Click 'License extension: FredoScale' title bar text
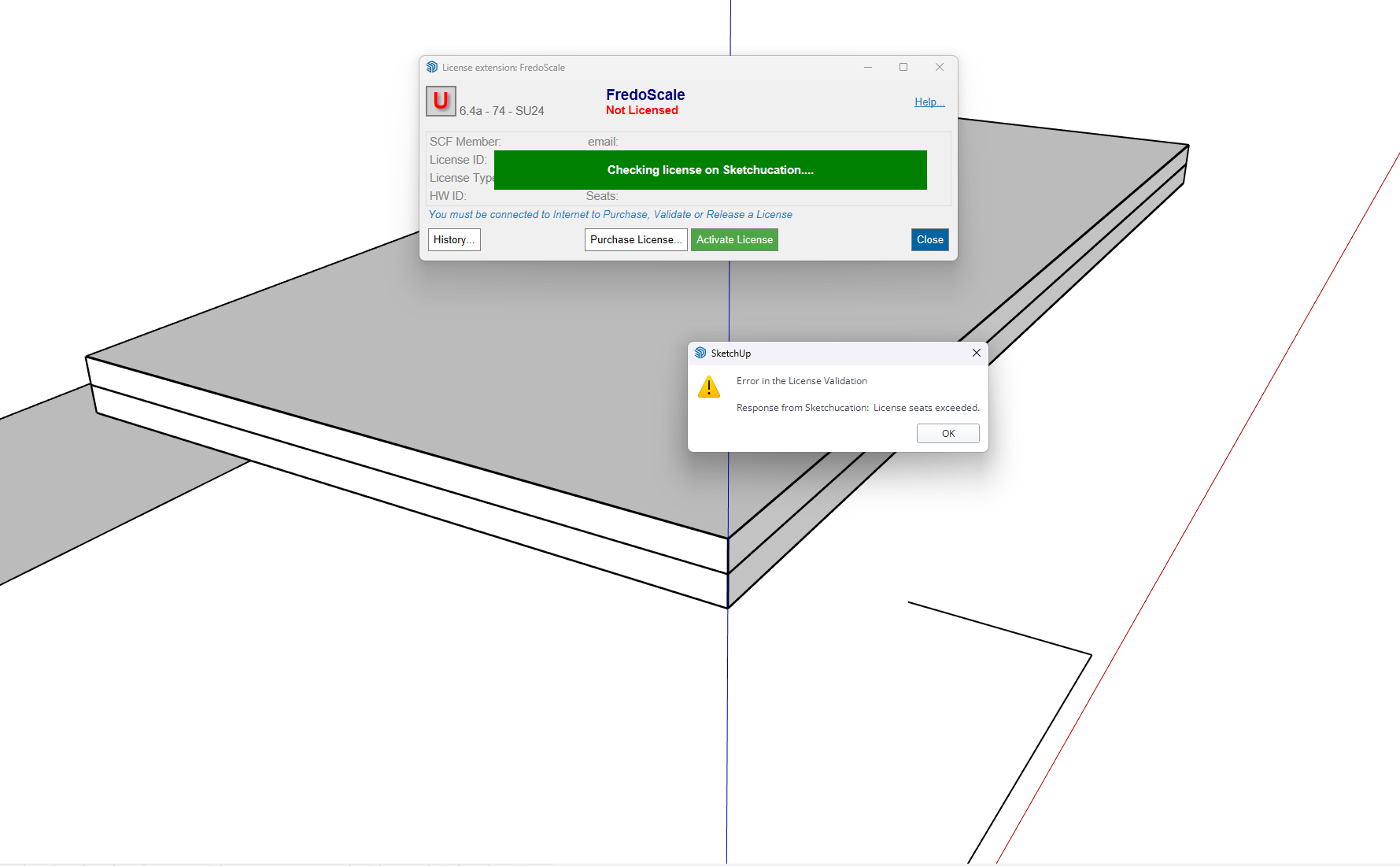Screen dimensions: 1400x866 (504, 68)
